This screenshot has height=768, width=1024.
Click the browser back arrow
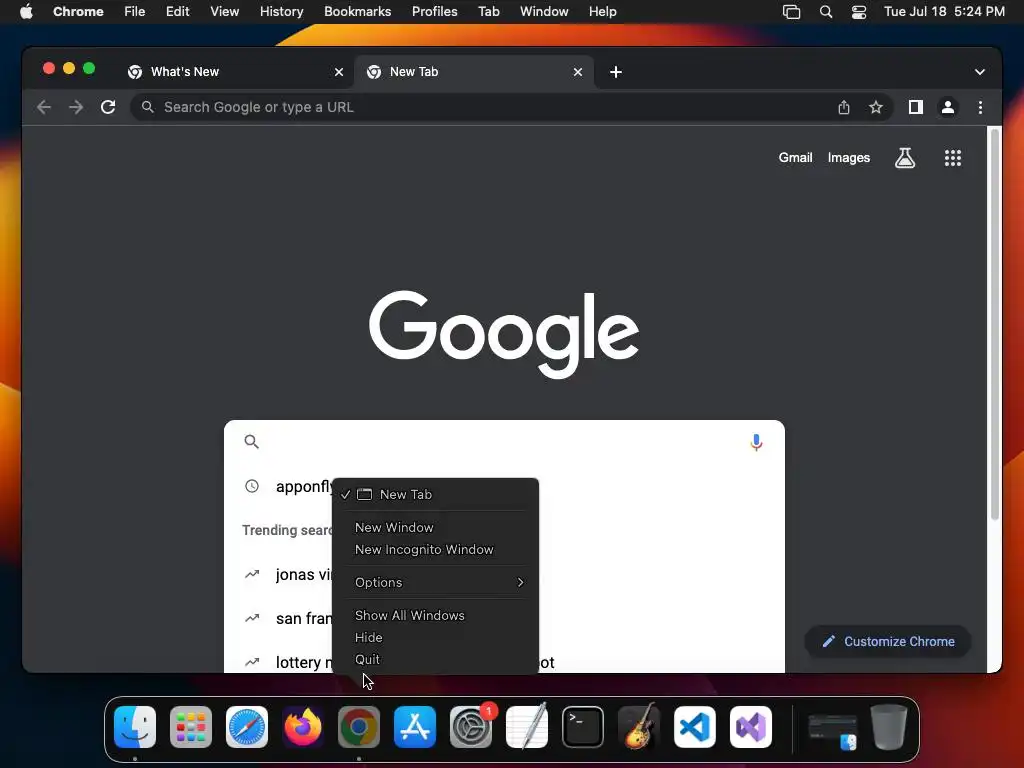44,107
